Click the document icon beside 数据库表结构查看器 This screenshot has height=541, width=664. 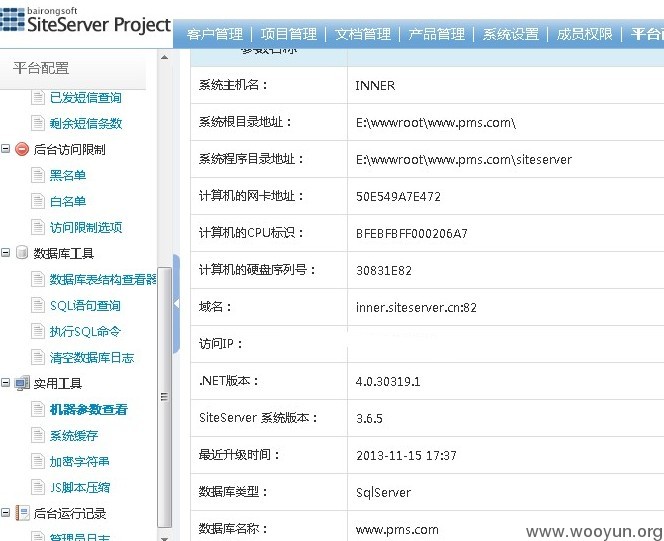(x=38, y=279)
